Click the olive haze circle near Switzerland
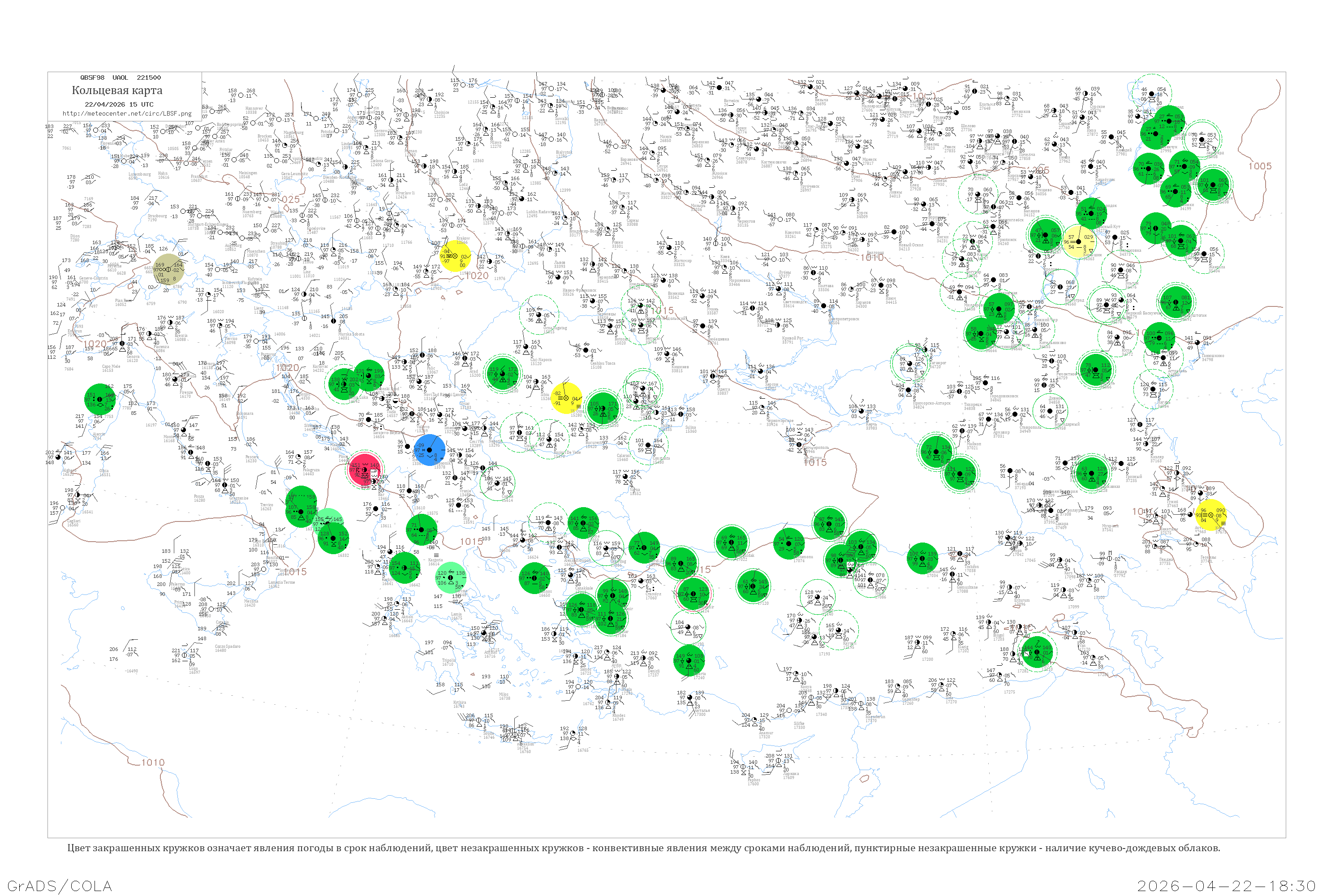 click(169, 270)
